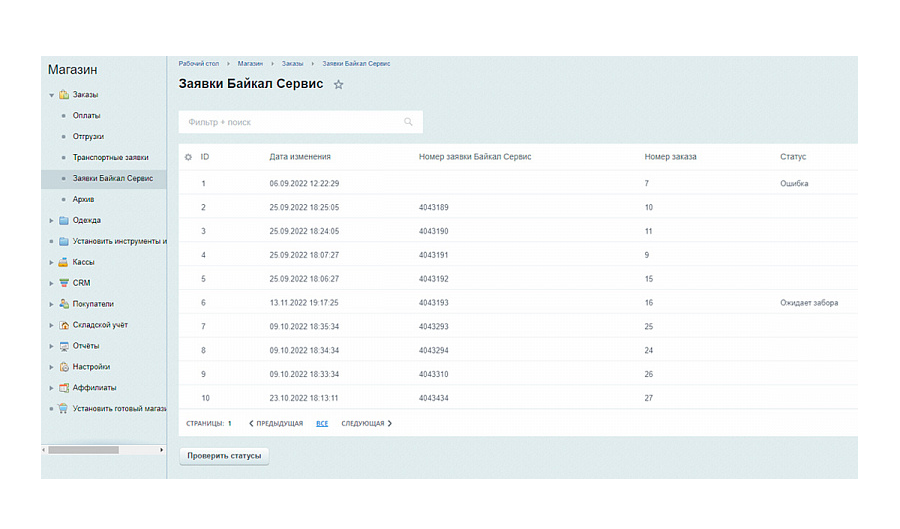Click the Заказы shopping bag icon
Viewport: 900px width, 529px height.
pyautogui.click(x=64, y=95)
